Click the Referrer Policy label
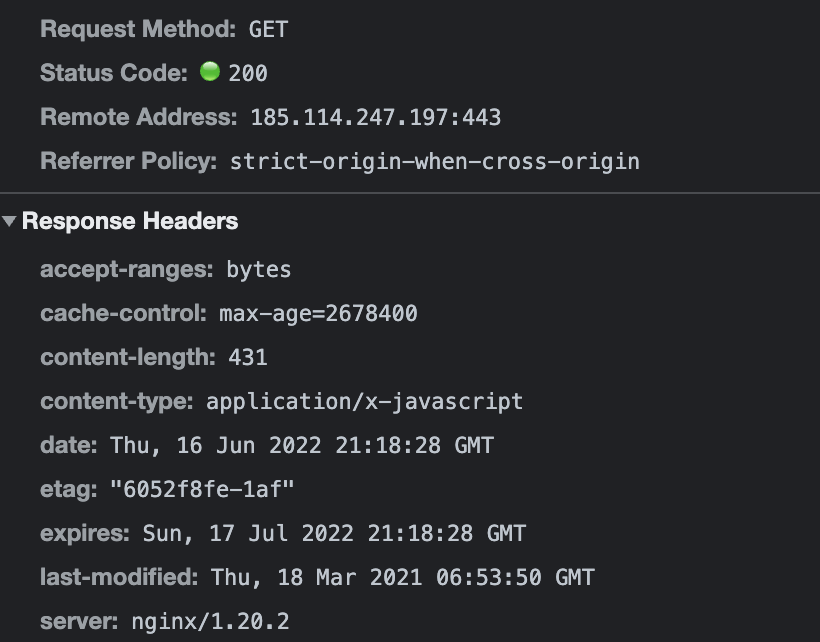The height and width of the screenshot is (642, 820). tap(128, 161)
